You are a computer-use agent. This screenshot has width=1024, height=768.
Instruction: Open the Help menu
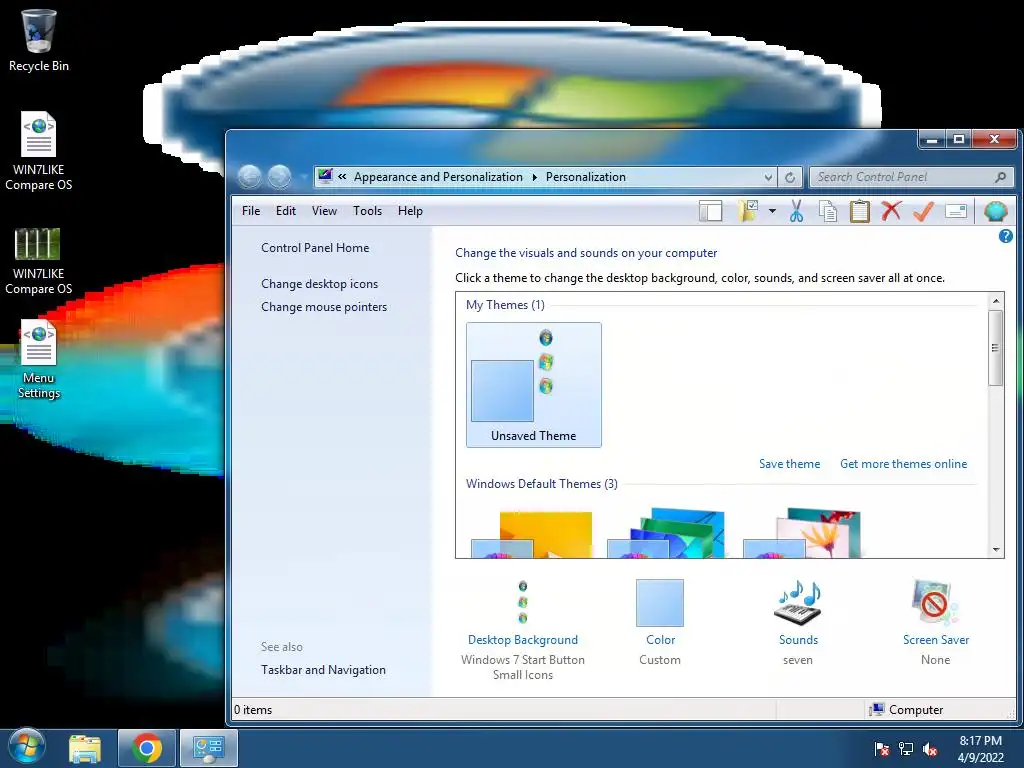pyautogui.click(x=410, y=211)
